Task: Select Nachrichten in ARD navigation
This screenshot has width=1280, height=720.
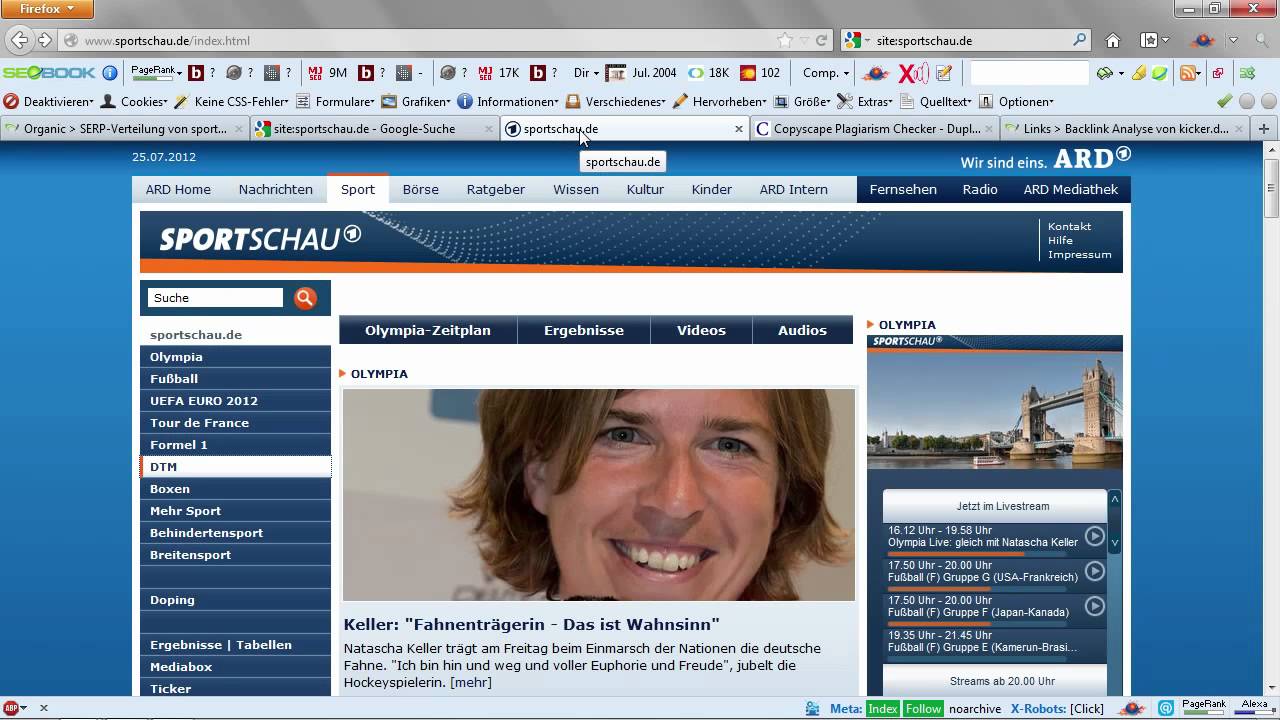Action: click(276, 189)
